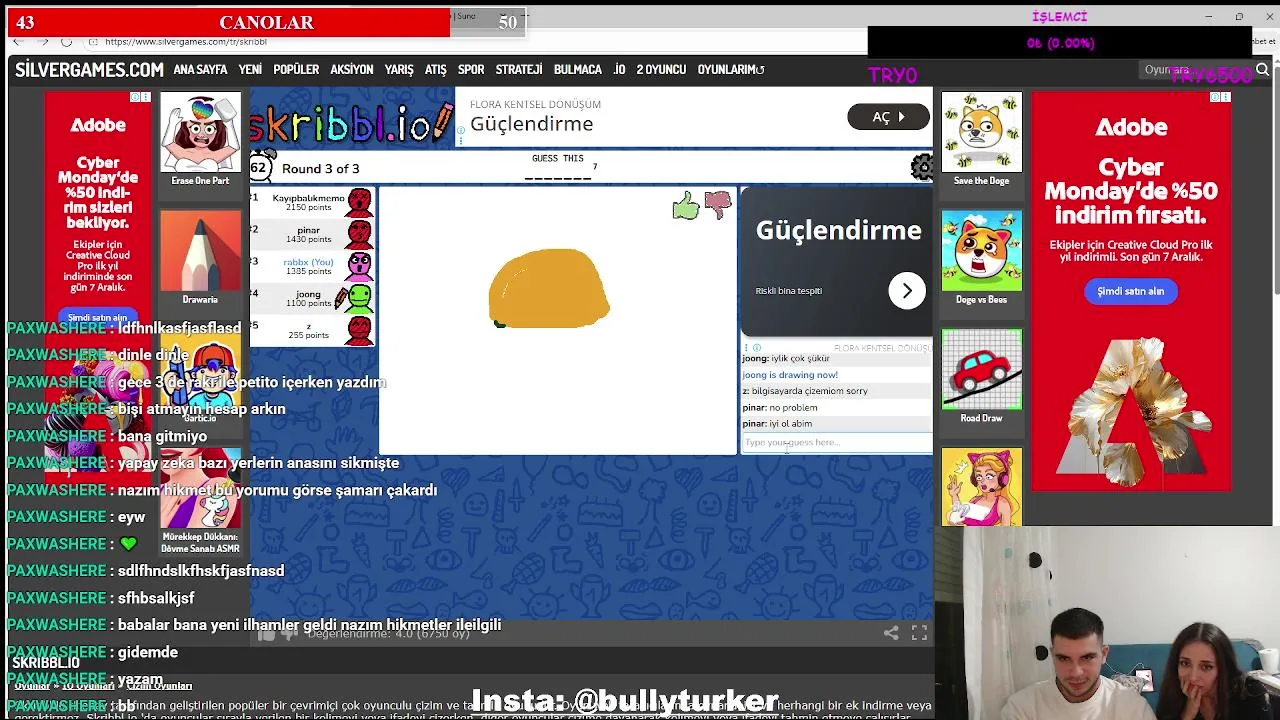Screen dimensions: 1280x720
Task: Open the ATIŞ category
Action: [x=436, y=70]
